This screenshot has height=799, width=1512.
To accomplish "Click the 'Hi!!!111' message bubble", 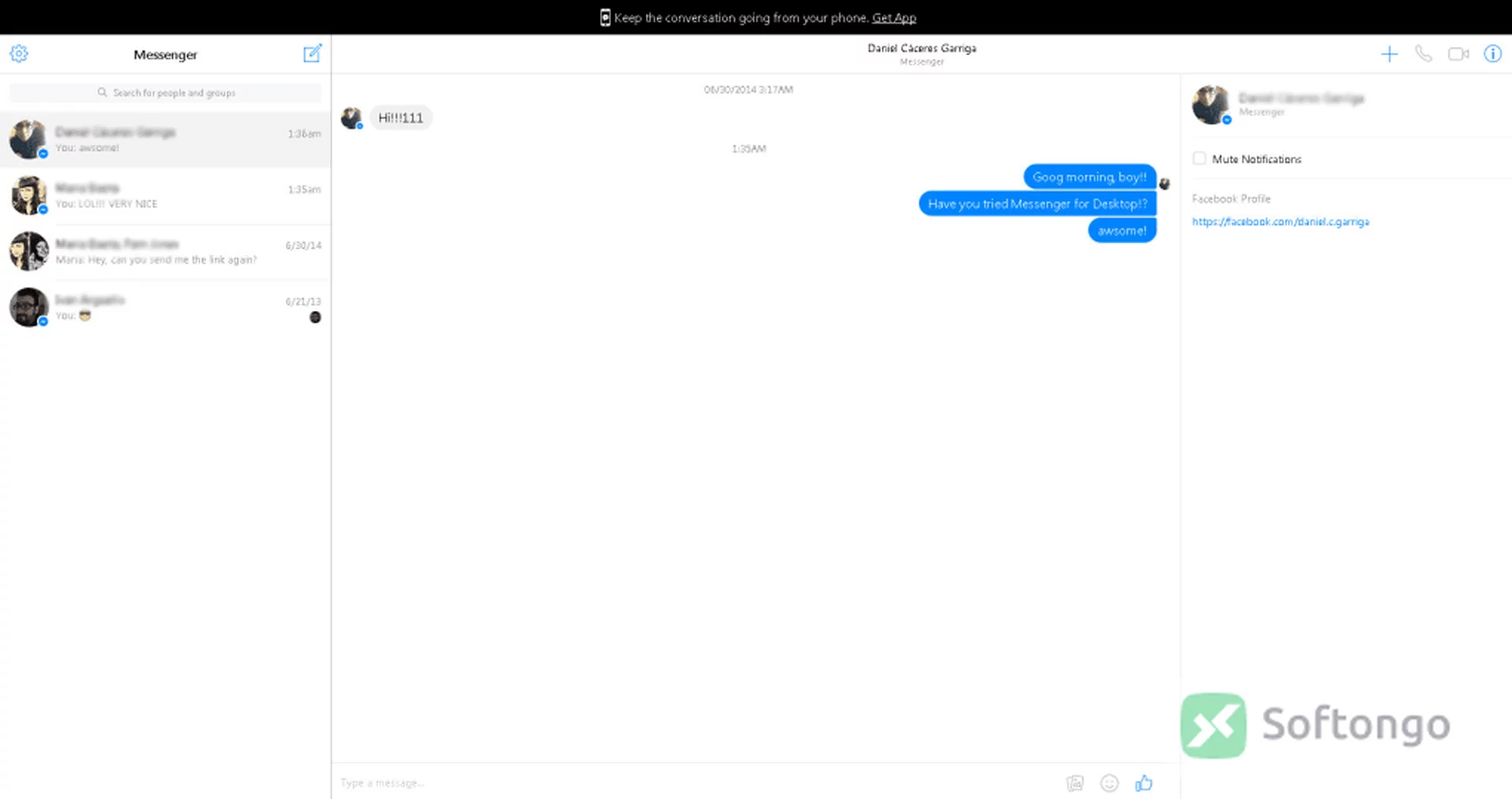I will tap(401, 118).
